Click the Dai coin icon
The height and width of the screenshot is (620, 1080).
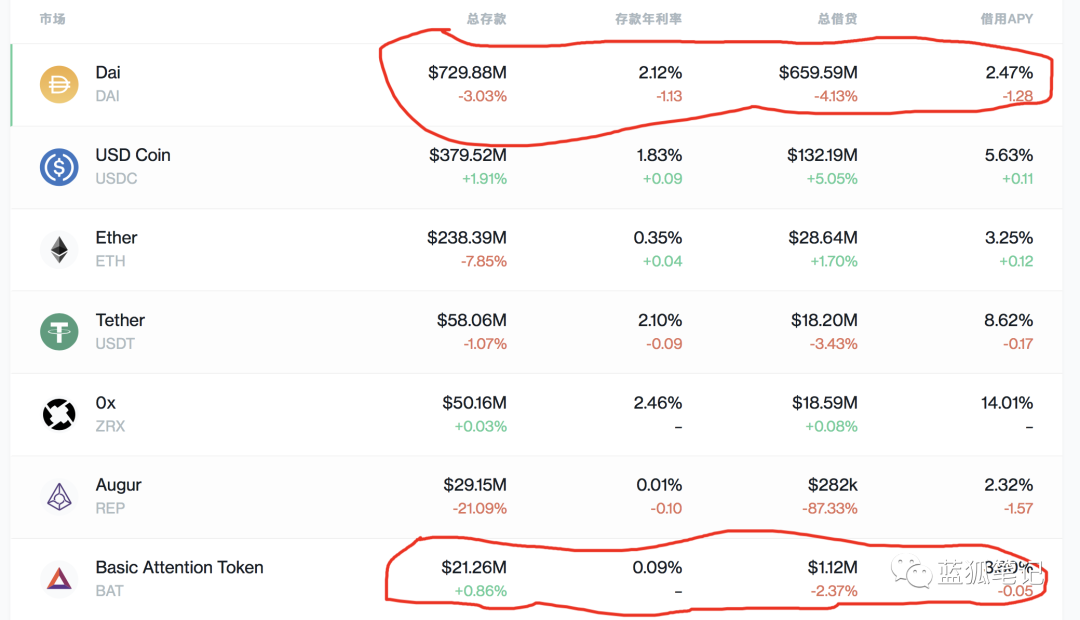pyautogui.click(x=59, y=84)
